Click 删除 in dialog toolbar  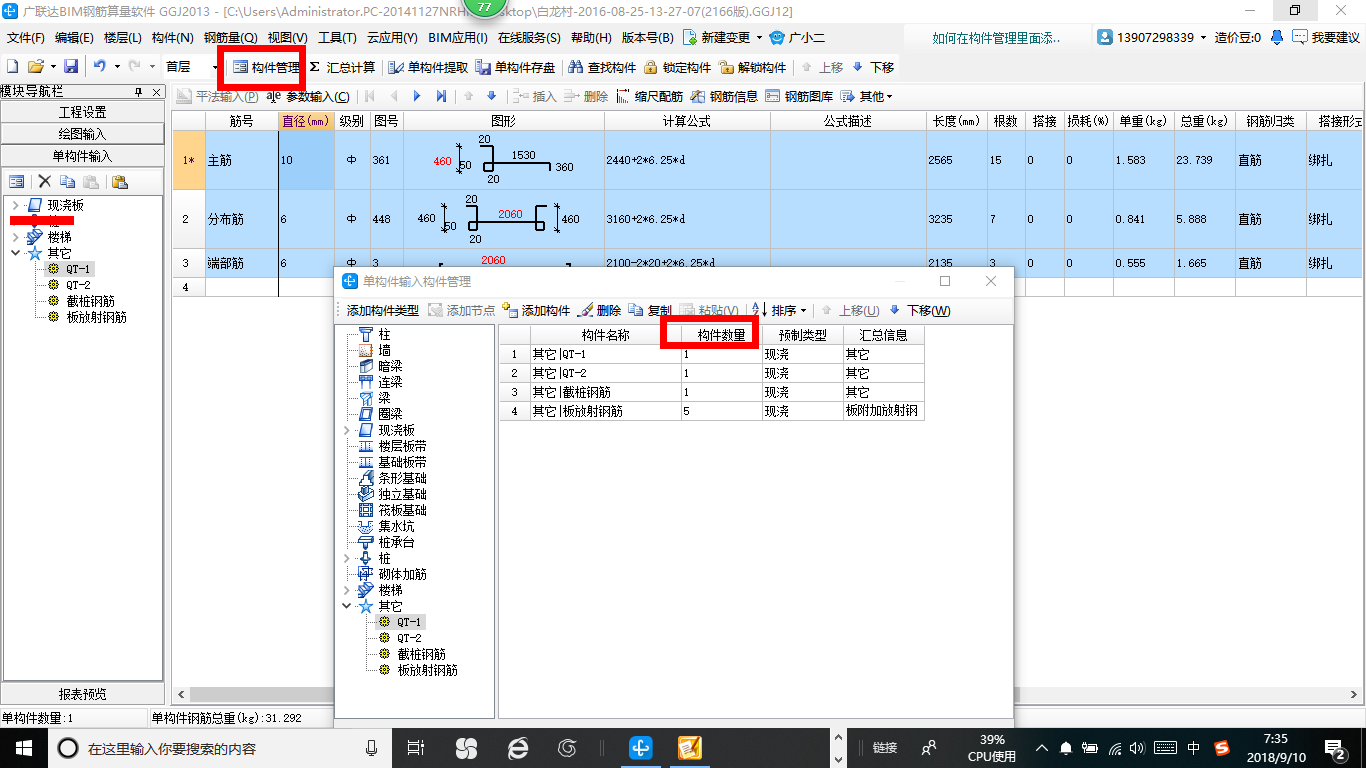600,311
